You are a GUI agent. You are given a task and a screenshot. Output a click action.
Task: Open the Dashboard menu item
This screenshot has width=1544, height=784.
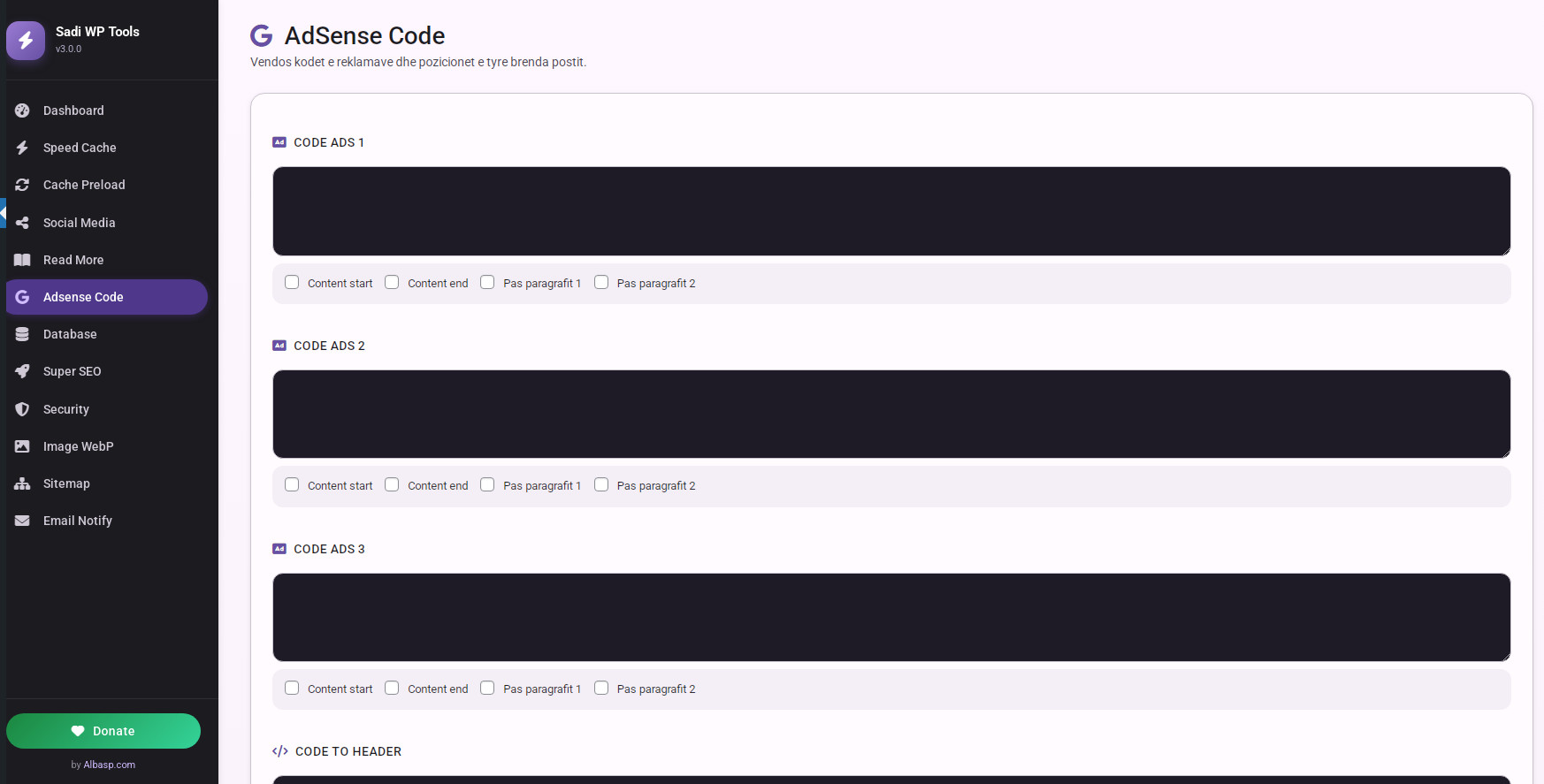click(107, 110)
